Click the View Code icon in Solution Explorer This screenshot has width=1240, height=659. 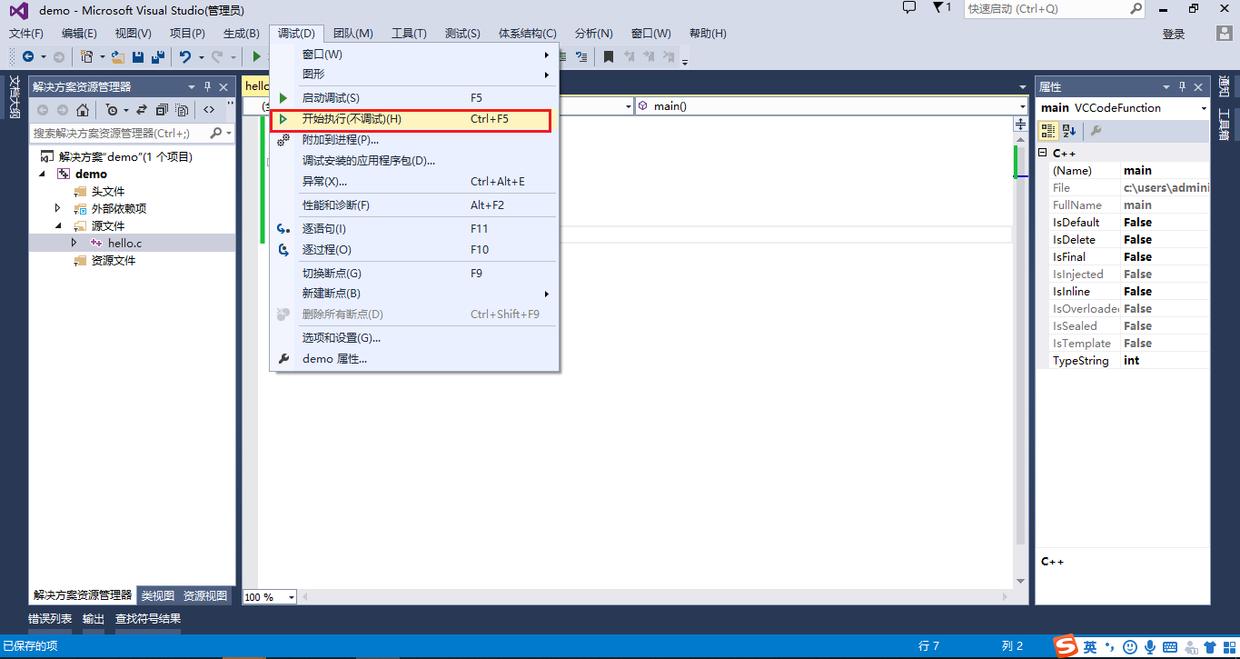point(210,110)
